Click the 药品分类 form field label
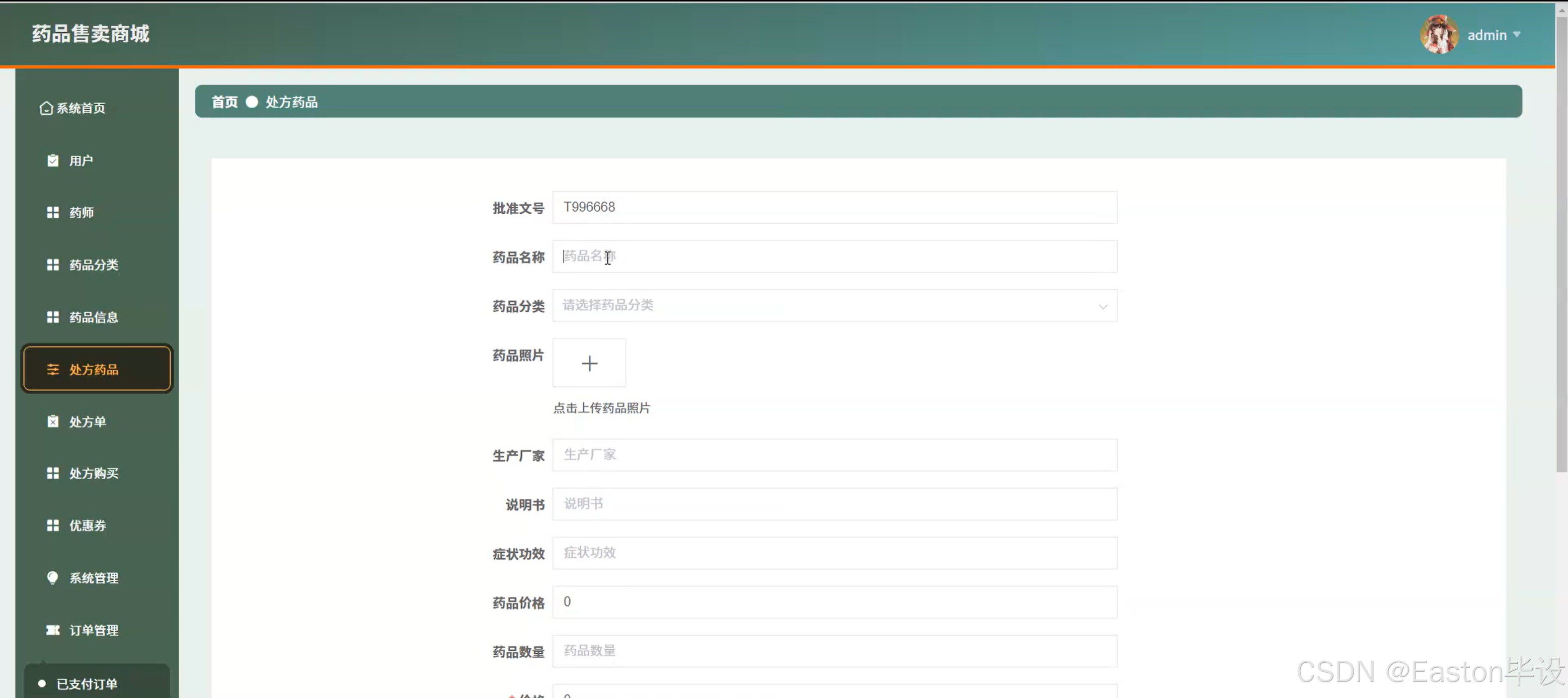 518,306
